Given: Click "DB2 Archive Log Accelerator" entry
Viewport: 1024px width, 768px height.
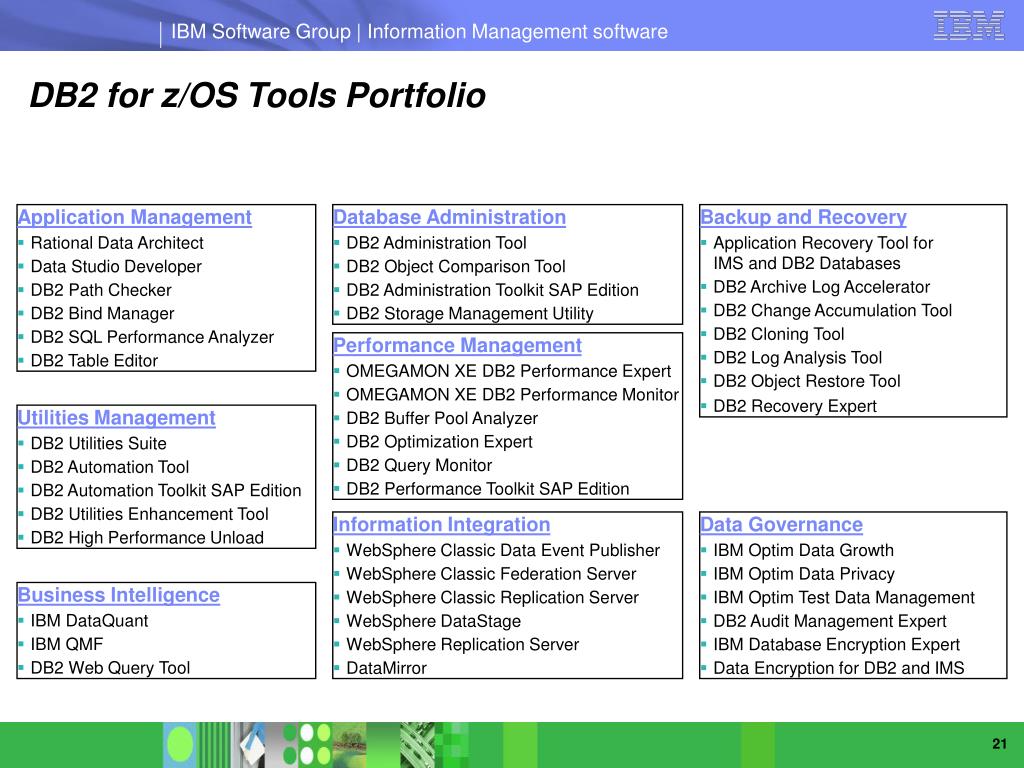Looking at the screenshot, I should tap(822, 287).
